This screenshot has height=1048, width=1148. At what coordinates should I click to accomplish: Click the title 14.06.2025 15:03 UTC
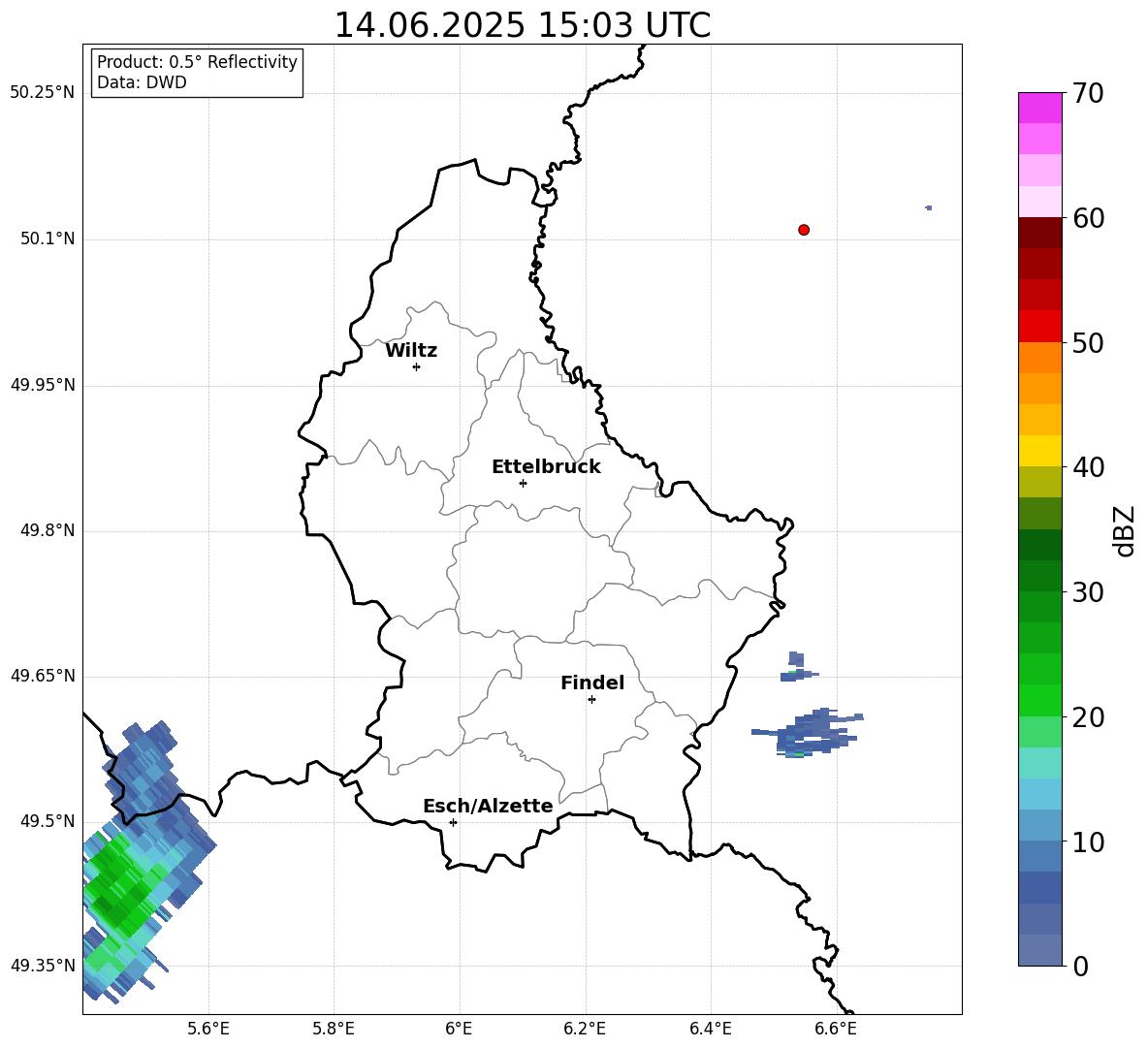(x=522, y=25)
